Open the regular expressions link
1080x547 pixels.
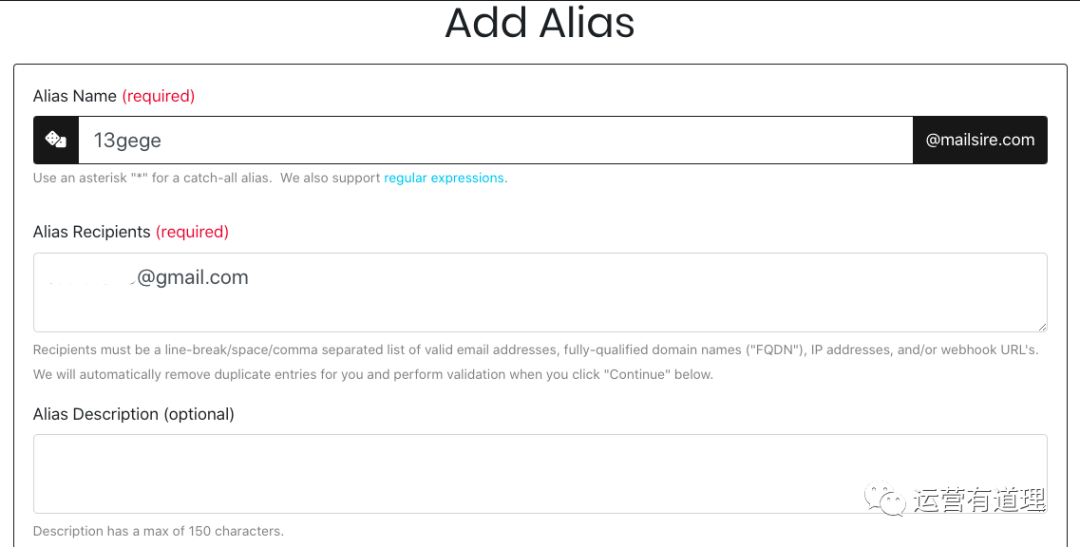[x=443, y=178]
